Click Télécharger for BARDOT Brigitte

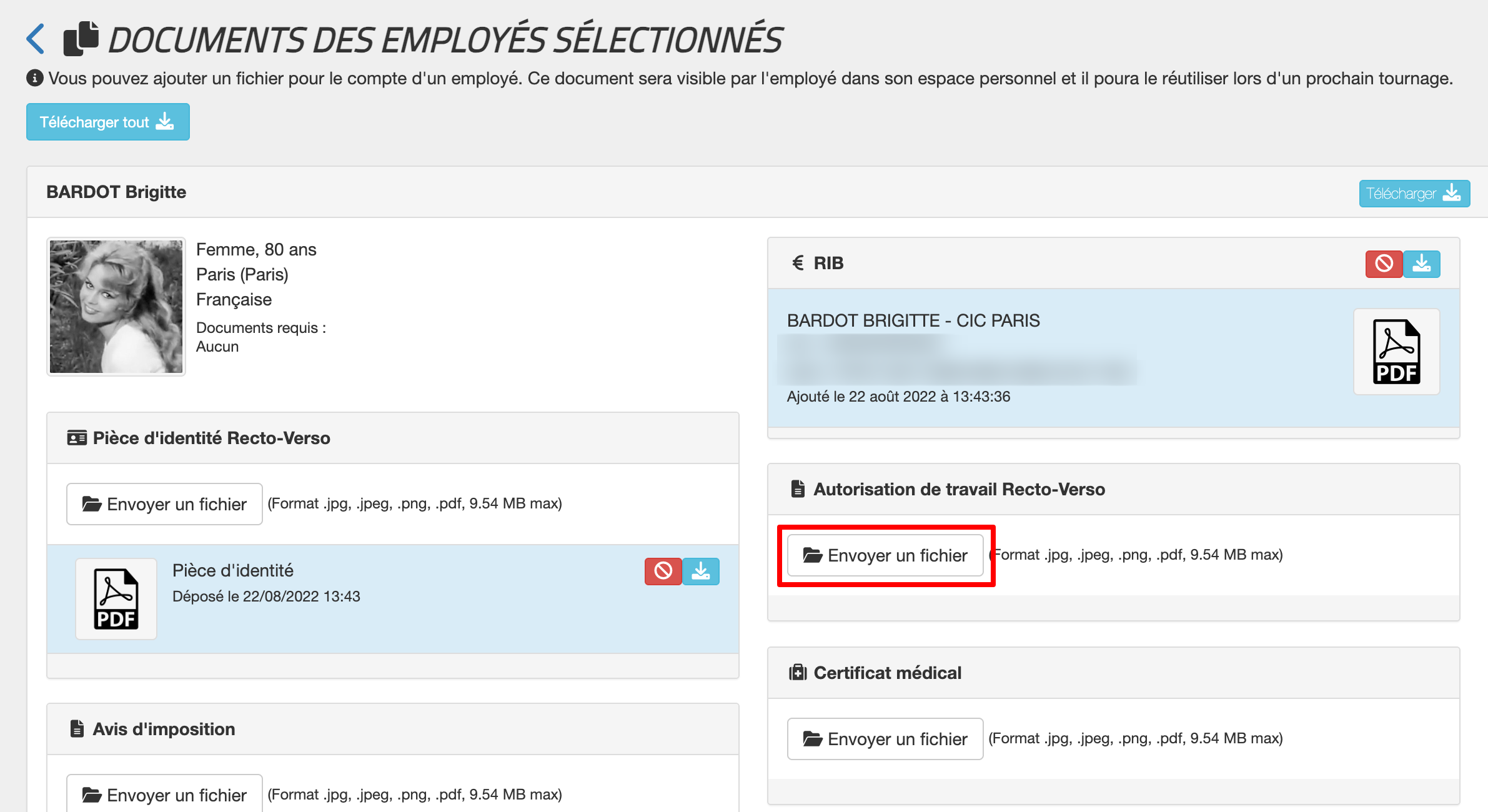click(1414, 194)
